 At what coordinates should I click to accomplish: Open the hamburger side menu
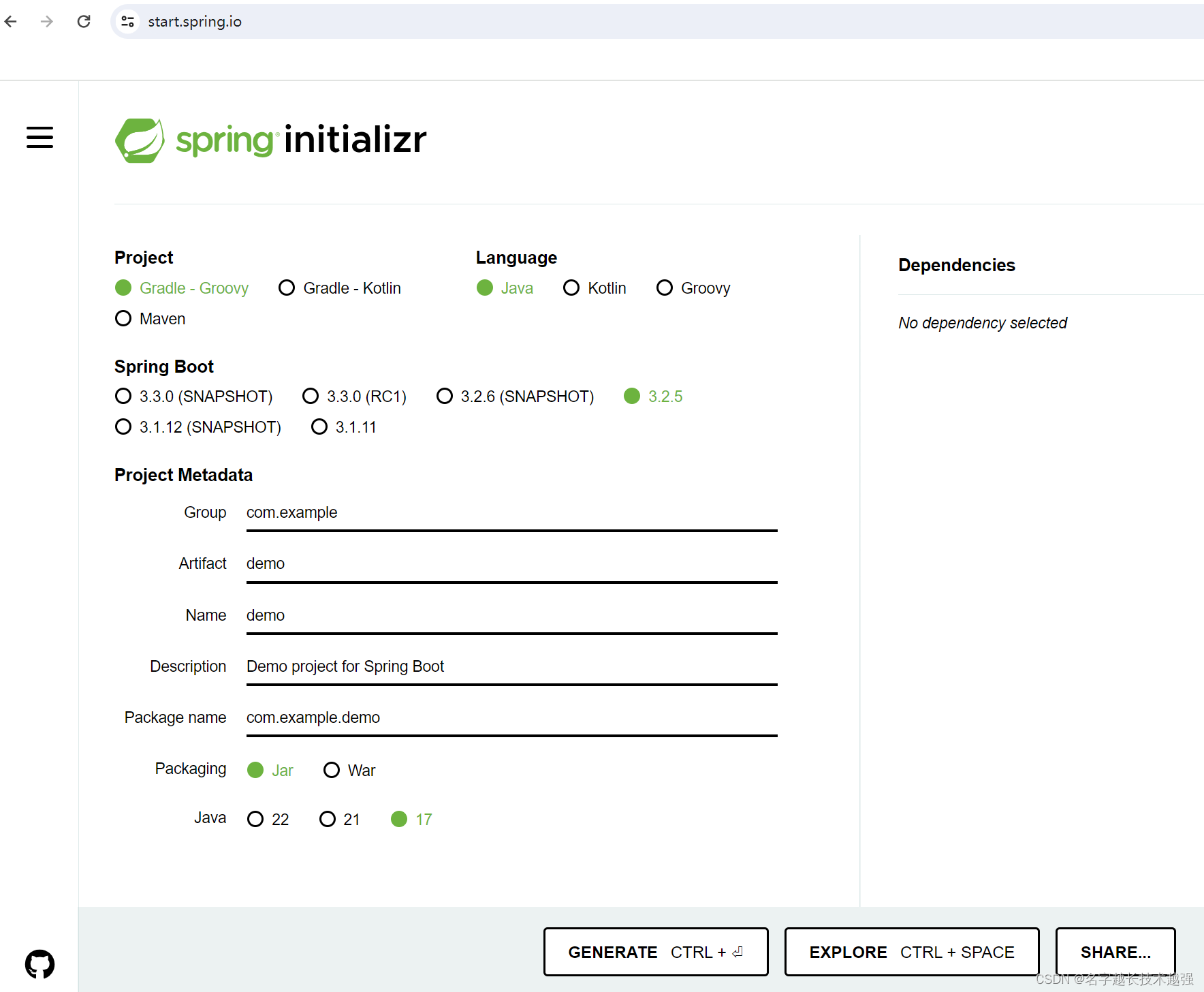[x=39, y=137]
